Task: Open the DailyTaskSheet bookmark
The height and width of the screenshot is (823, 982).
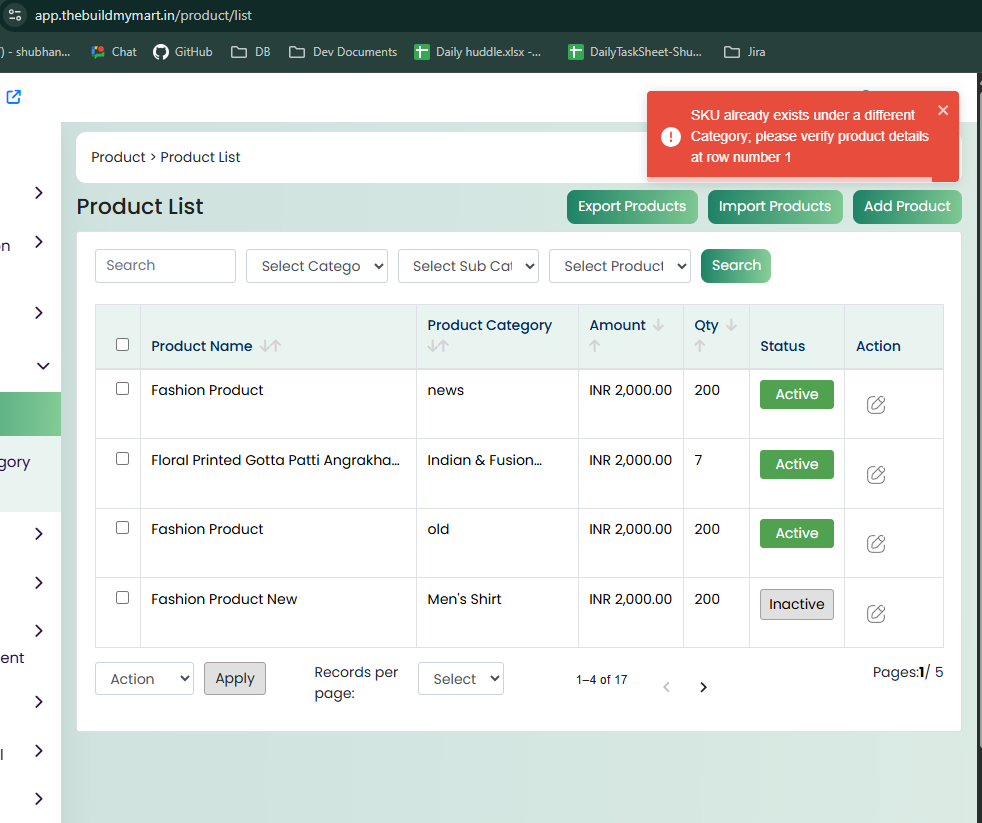Action: (634, 52)
